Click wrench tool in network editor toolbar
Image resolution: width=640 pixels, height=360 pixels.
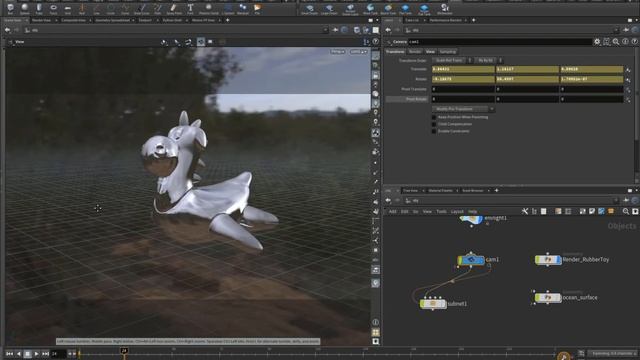coord(525,211)
